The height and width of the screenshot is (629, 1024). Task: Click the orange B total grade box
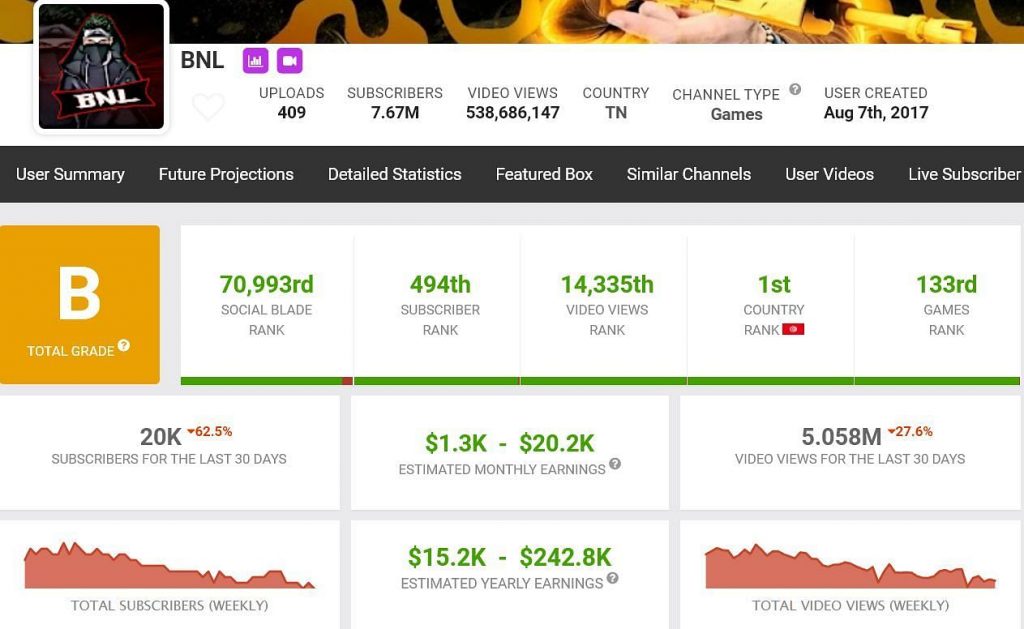[80, 304]
